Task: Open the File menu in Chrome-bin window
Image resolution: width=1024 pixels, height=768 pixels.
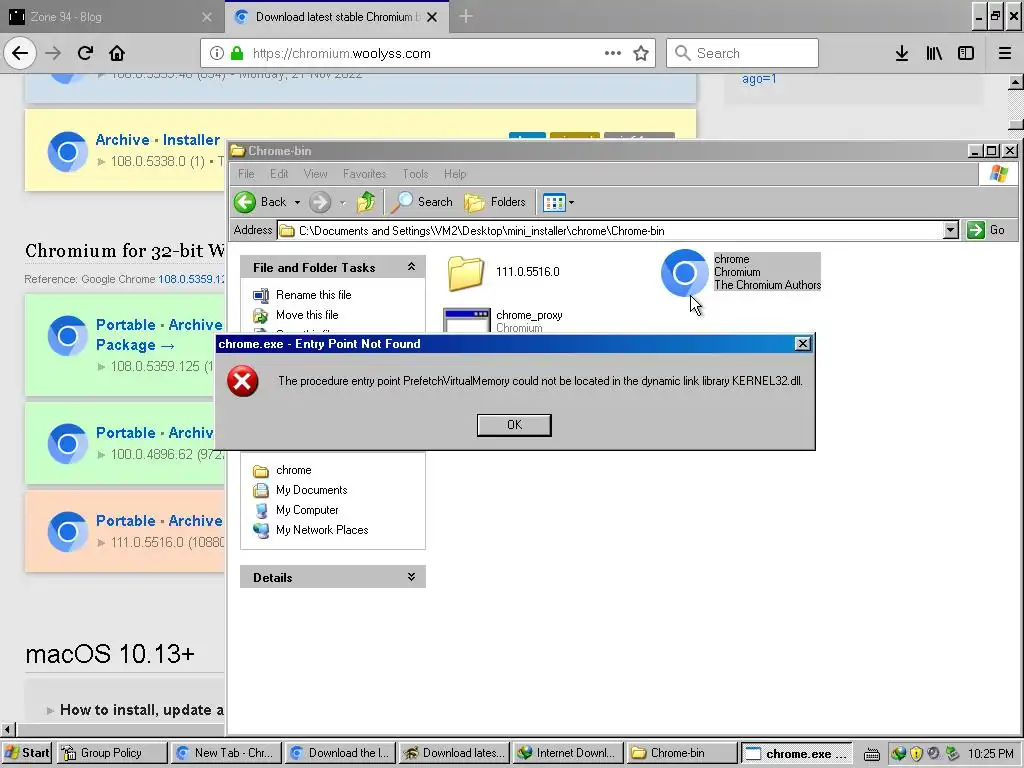Action: coord(246,174)
